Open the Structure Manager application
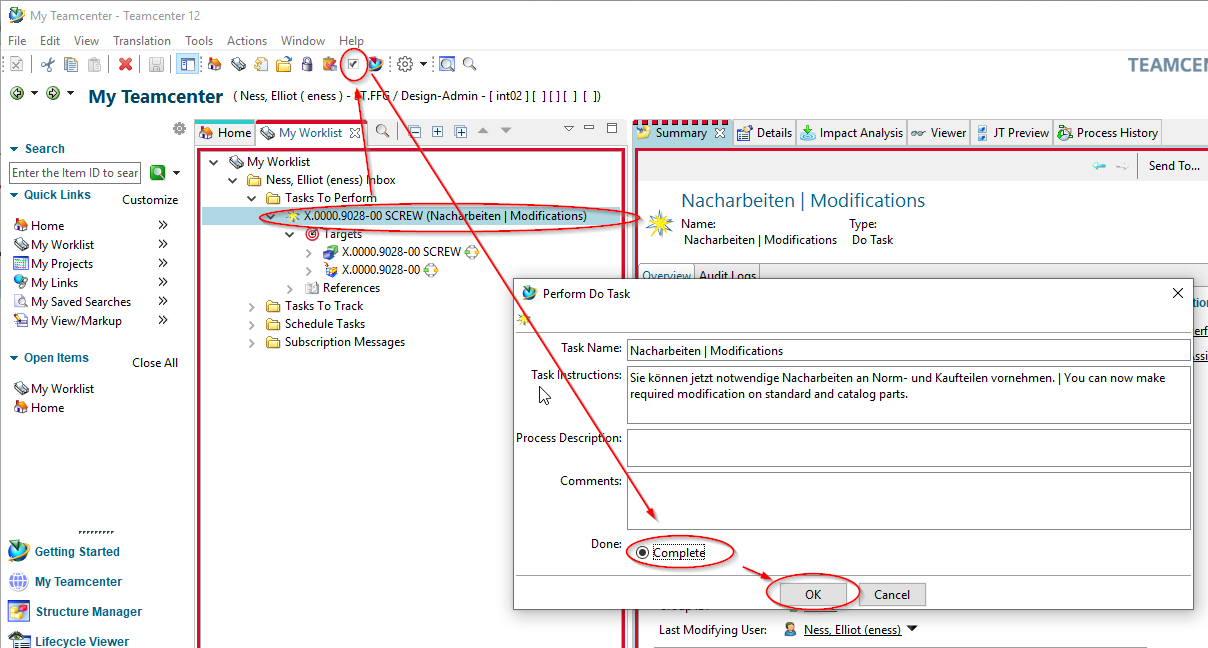1208x648 pixels. [88, 612]
